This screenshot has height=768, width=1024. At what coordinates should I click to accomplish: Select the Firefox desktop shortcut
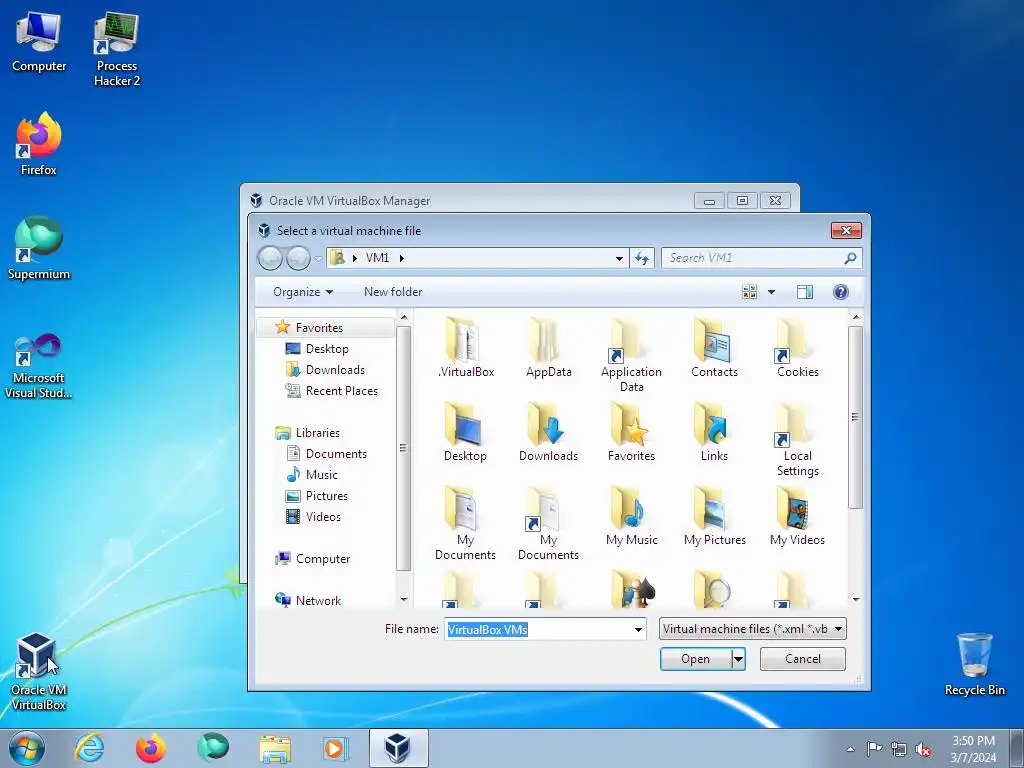[39, 144]
